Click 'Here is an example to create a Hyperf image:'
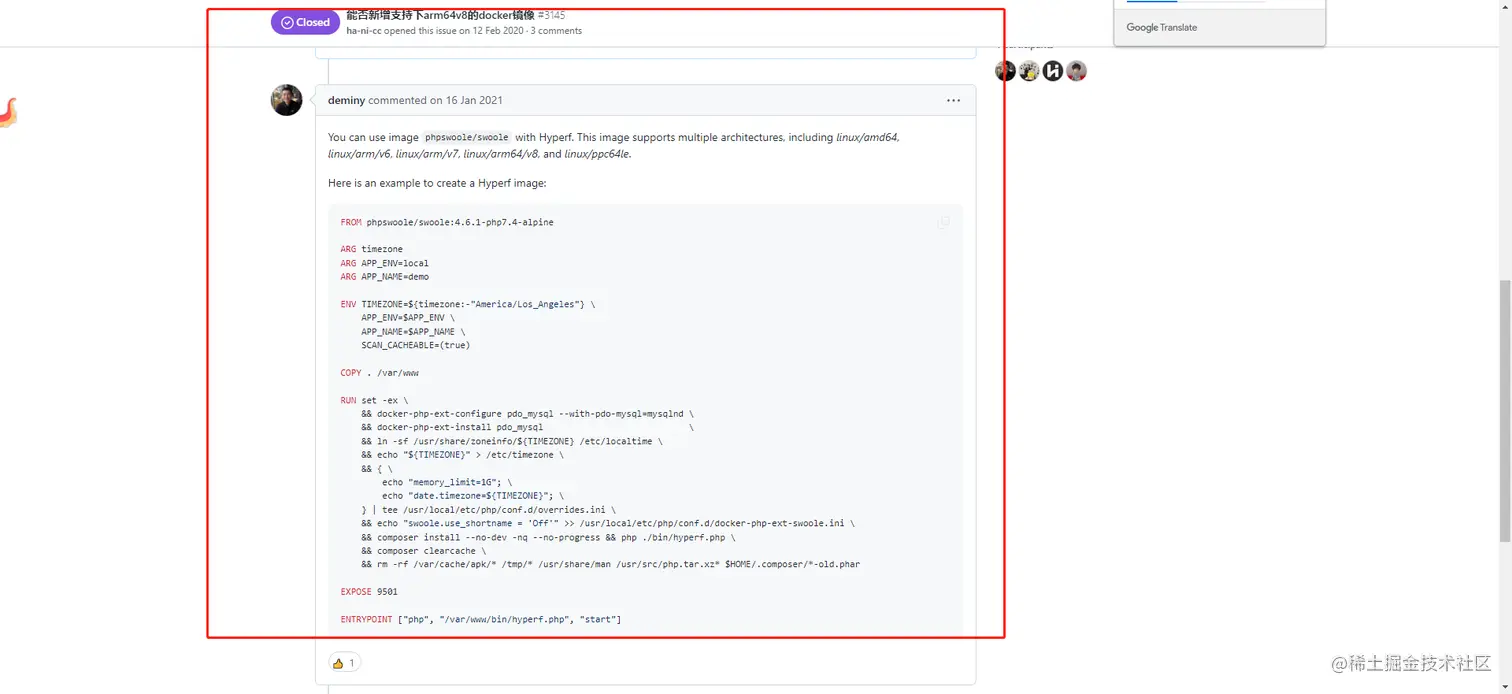 437,183
